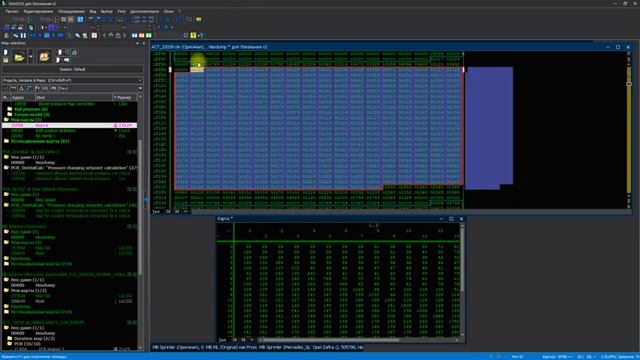
Task: Select the highlighted Карта row in the map list
Action: (69, 125)
